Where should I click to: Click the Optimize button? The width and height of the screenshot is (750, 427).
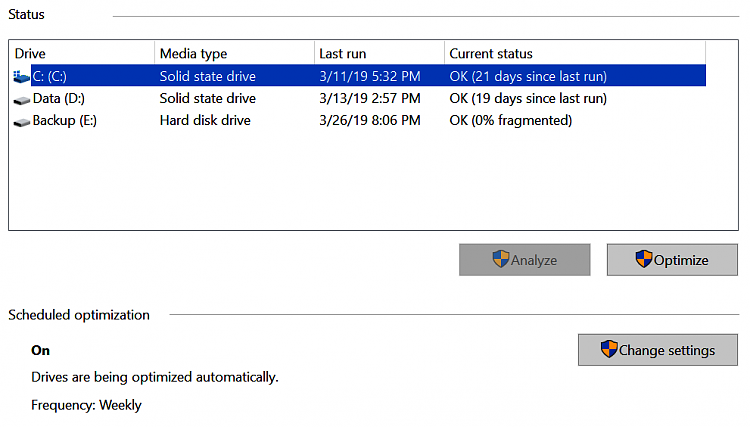672,260
